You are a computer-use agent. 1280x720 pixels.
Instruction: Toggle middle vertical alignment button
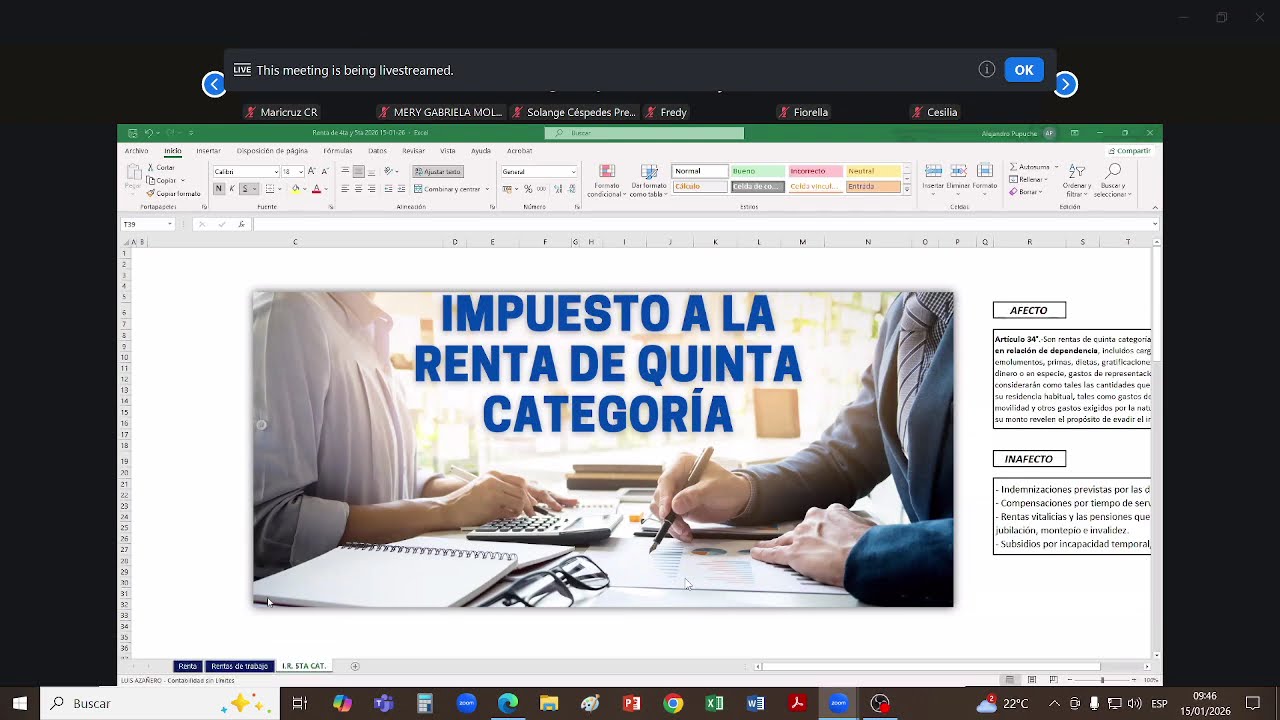pos(358,171)
